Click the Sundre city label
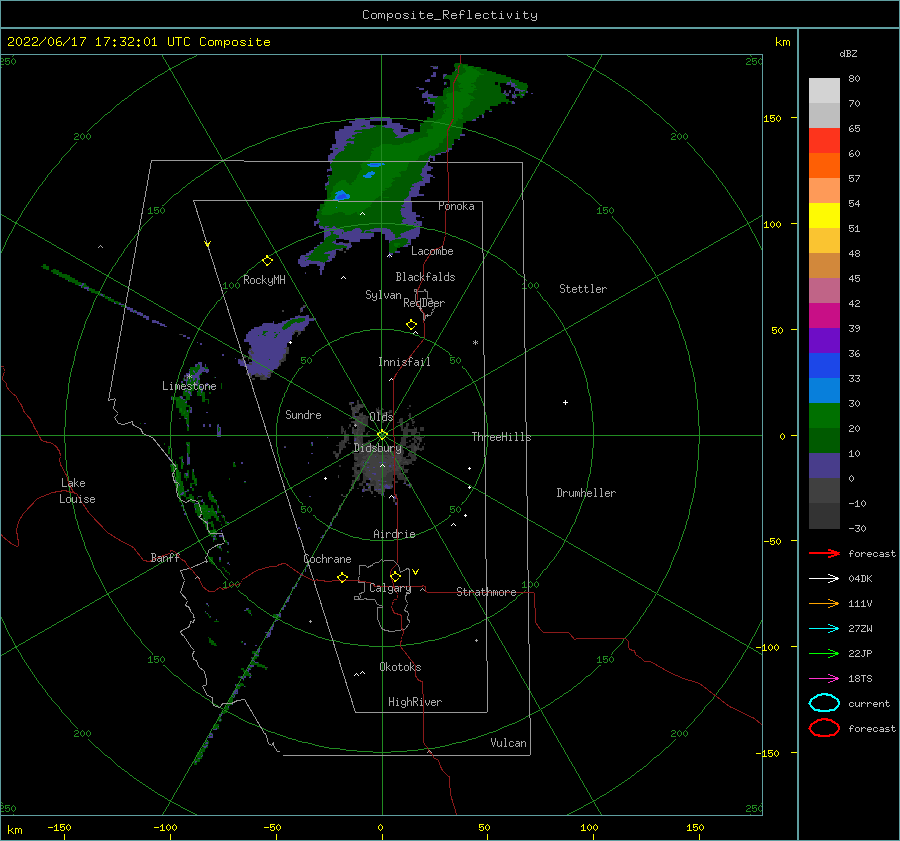Image resolution: width=900 pixels, height=841 pixels. click(x=303, y=414)
